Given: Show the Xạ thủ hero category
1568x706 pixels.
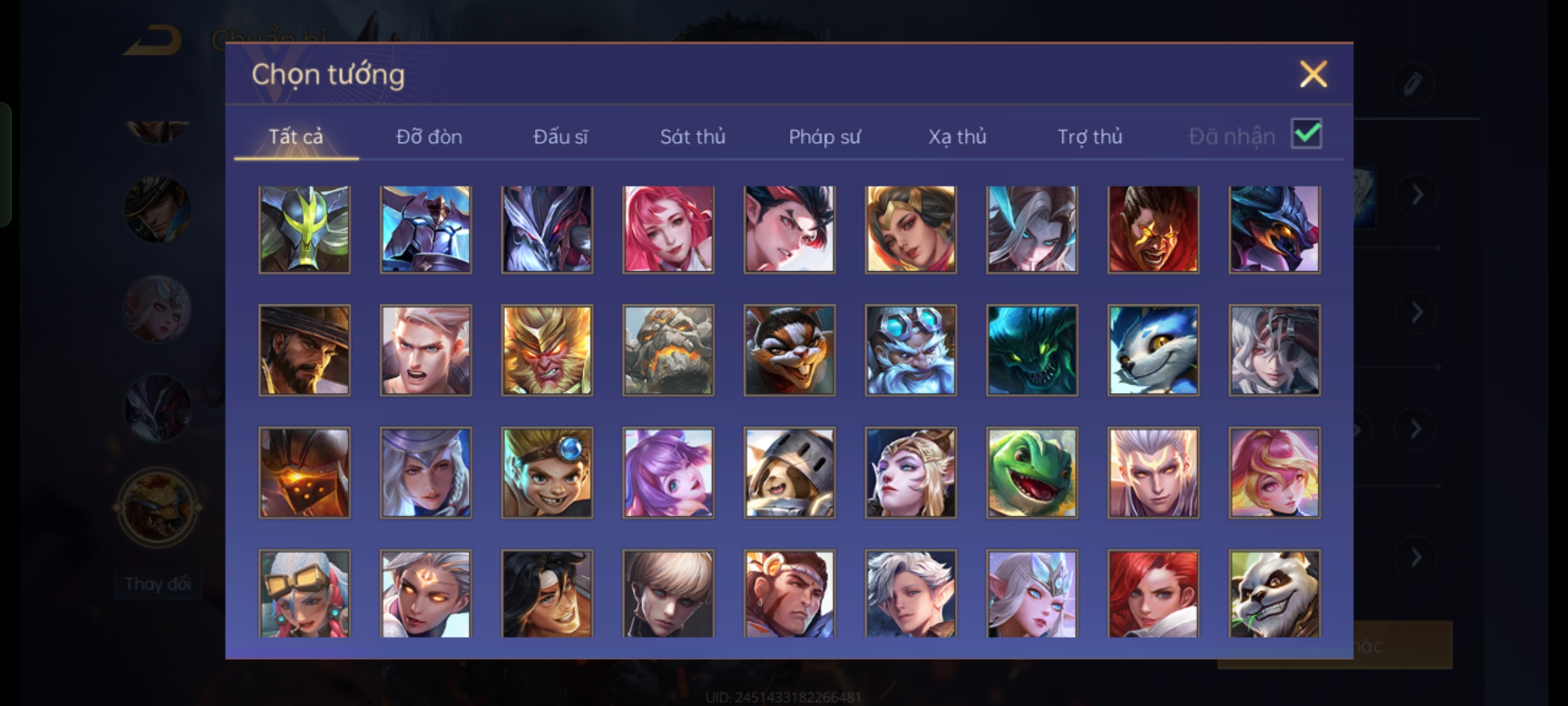Looking at the screenshot, I should point(957,137).
